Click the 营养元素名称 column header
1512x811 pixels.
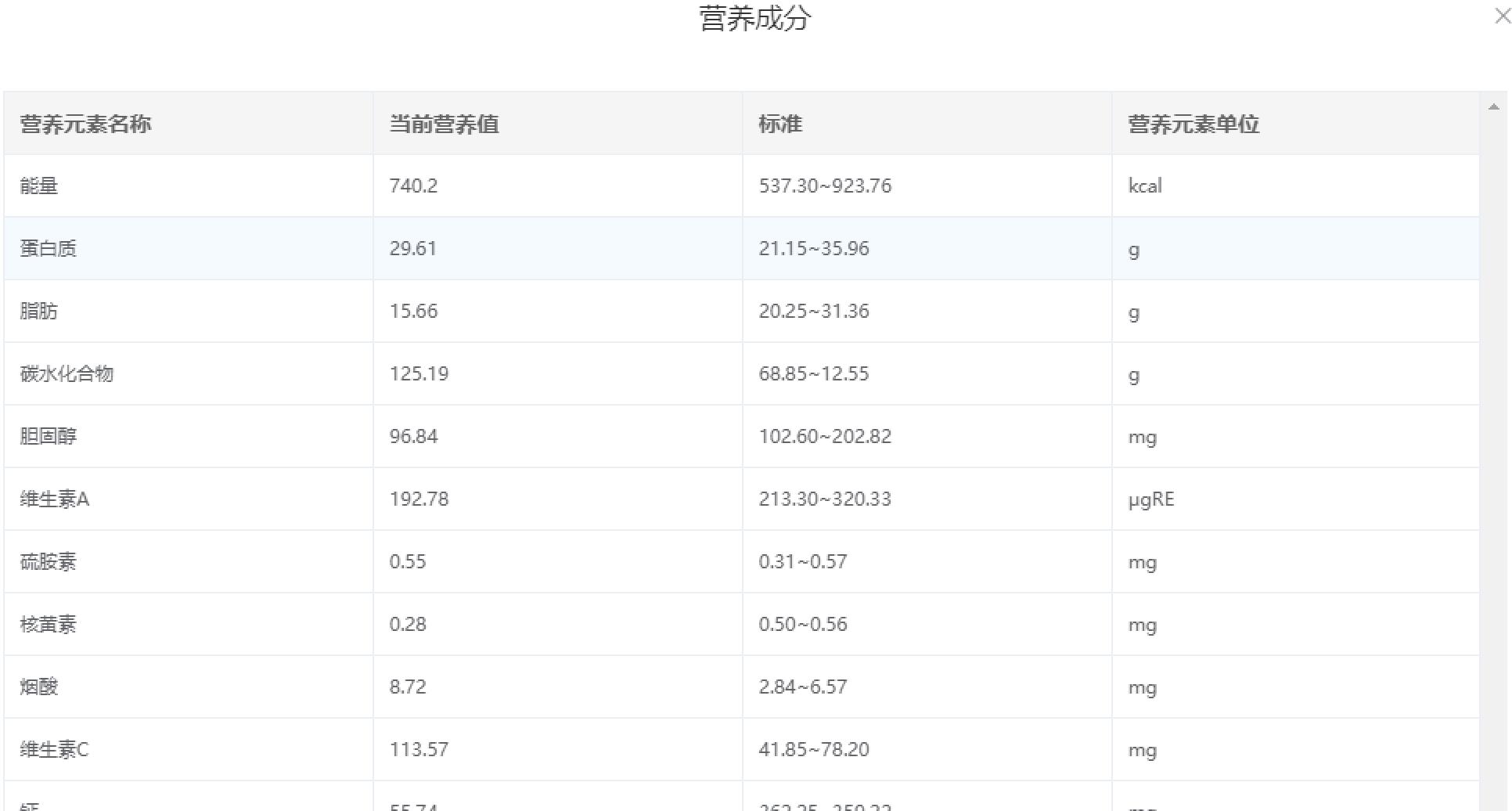[86, 124]
